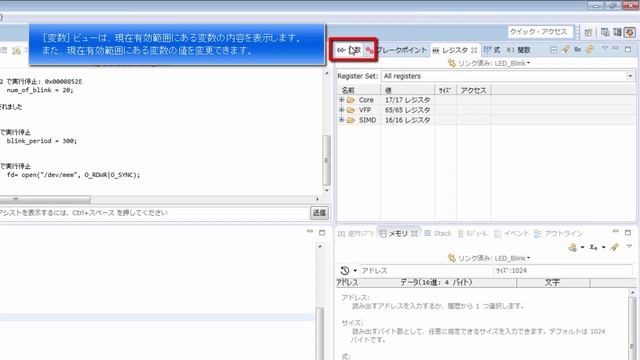Click the 送信 submit button
640x360 pixels.
pos(319,213)
